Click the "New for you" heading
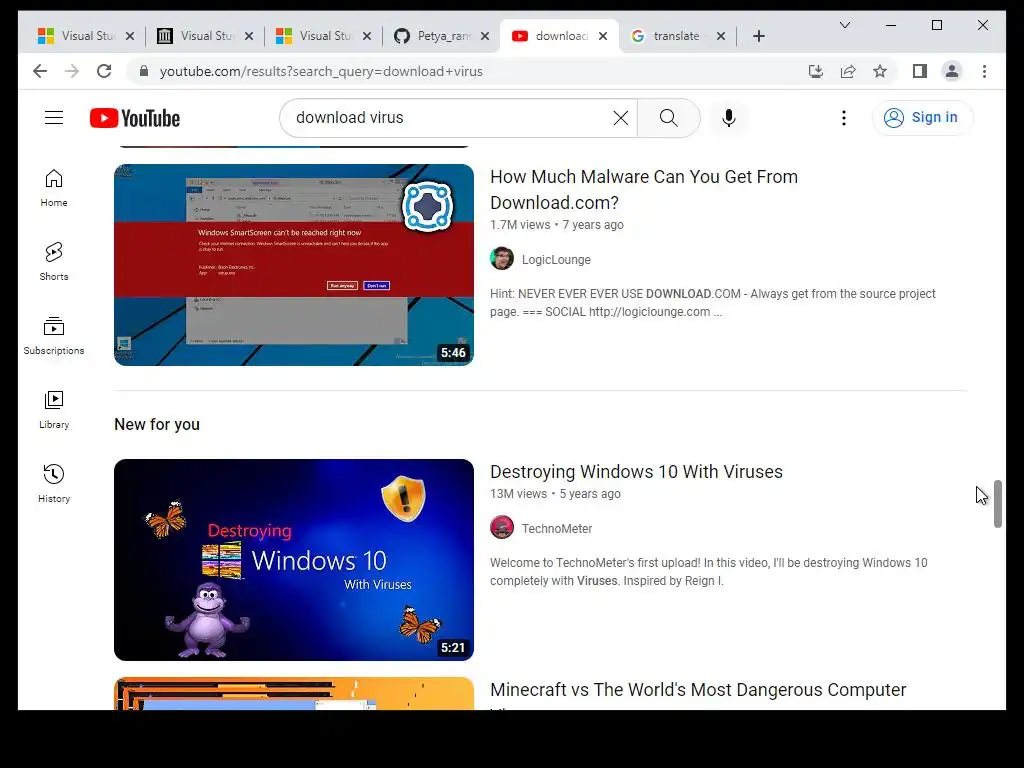The image size is (1024, 768). (157, 424)
